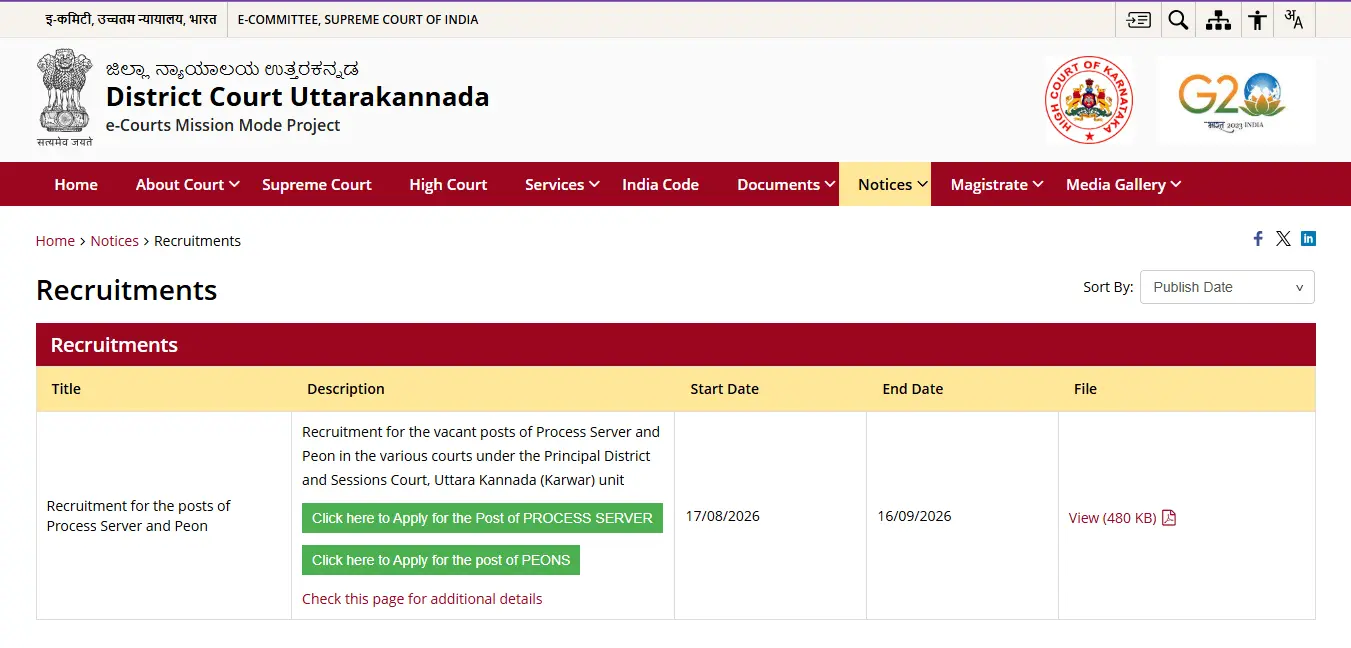Click the e-Courts Mission Mode Project text
The image size is (1351, 648).
click(223, 125)
